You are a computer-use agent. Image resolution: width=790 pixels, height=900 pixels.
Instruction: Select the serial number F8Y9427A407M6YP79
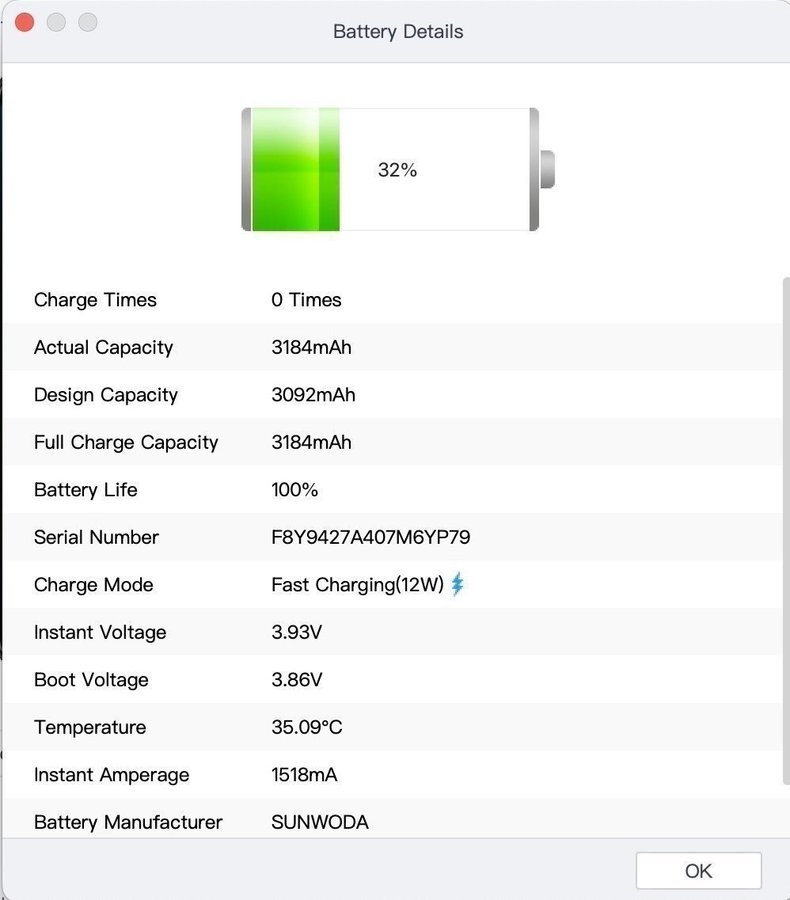370,537
